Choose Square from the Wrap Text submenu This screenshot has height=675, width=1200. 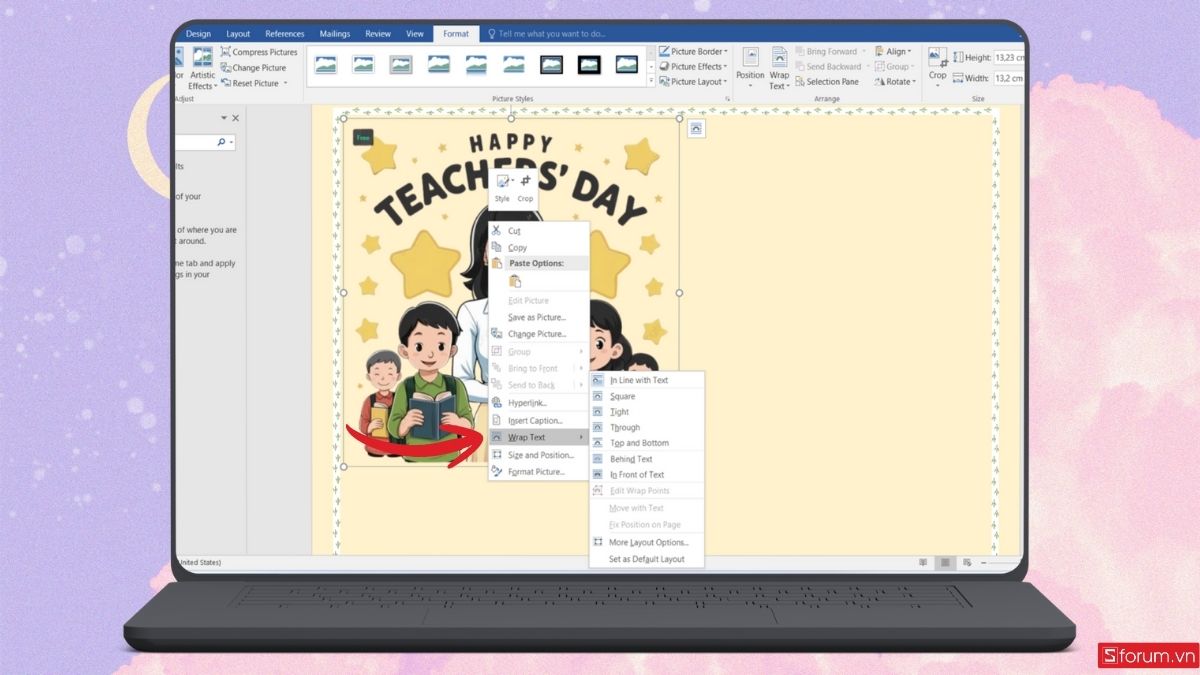point(622,396)
